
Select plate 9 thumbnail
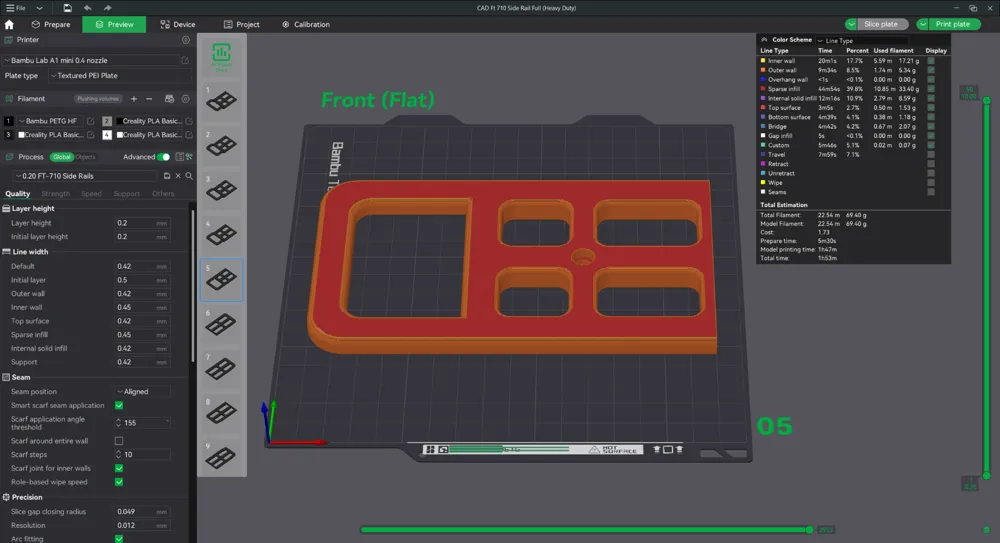click(x=221, y=457)
